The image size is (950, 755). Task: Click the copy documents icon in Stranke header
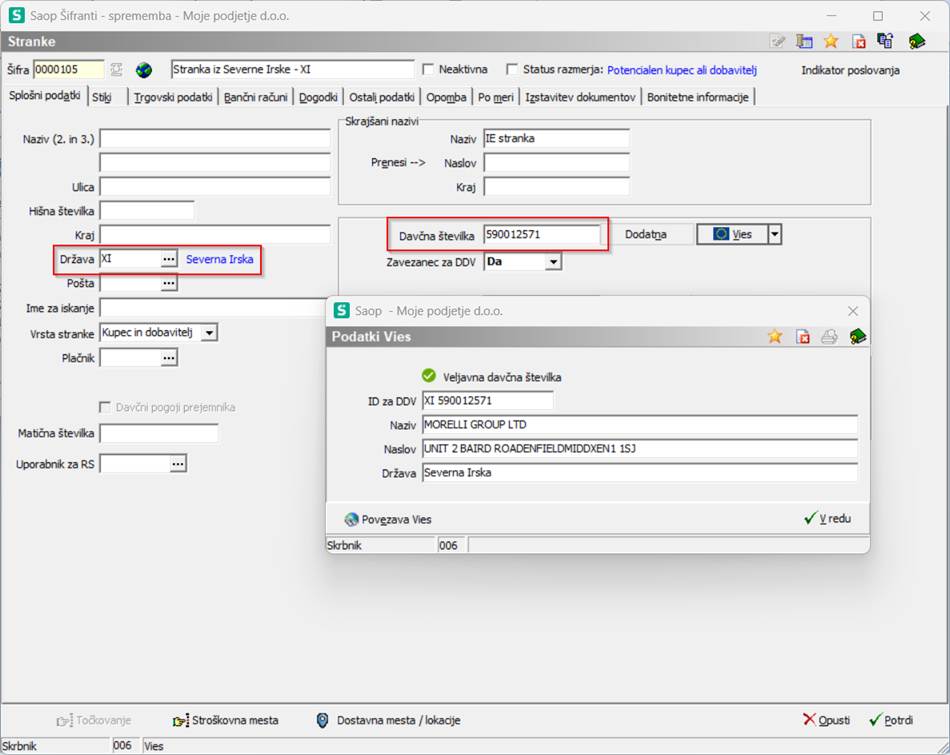click(x=885, y=41)
